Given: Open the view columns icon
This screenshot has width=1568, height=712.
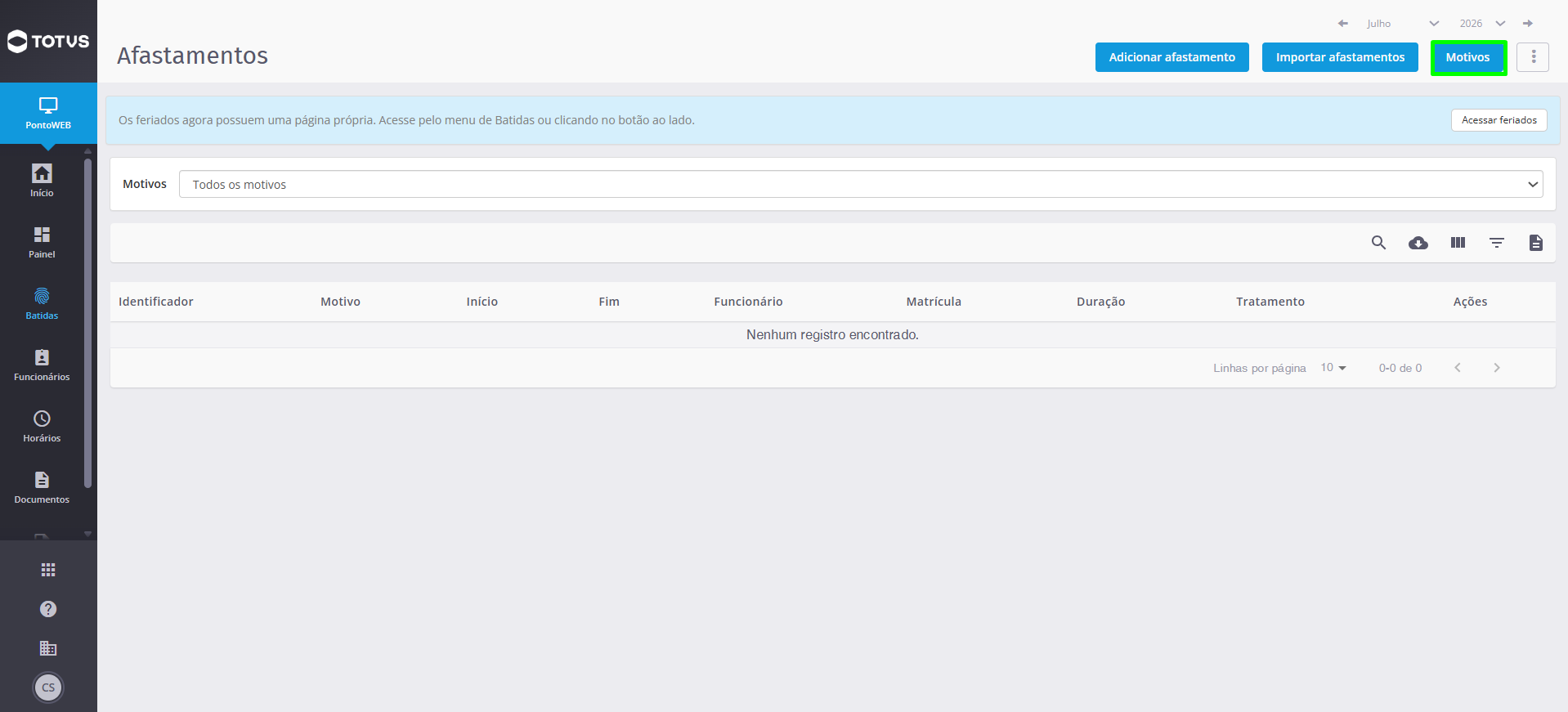Looking at the screenshot, I should [x=1458, y=243].
